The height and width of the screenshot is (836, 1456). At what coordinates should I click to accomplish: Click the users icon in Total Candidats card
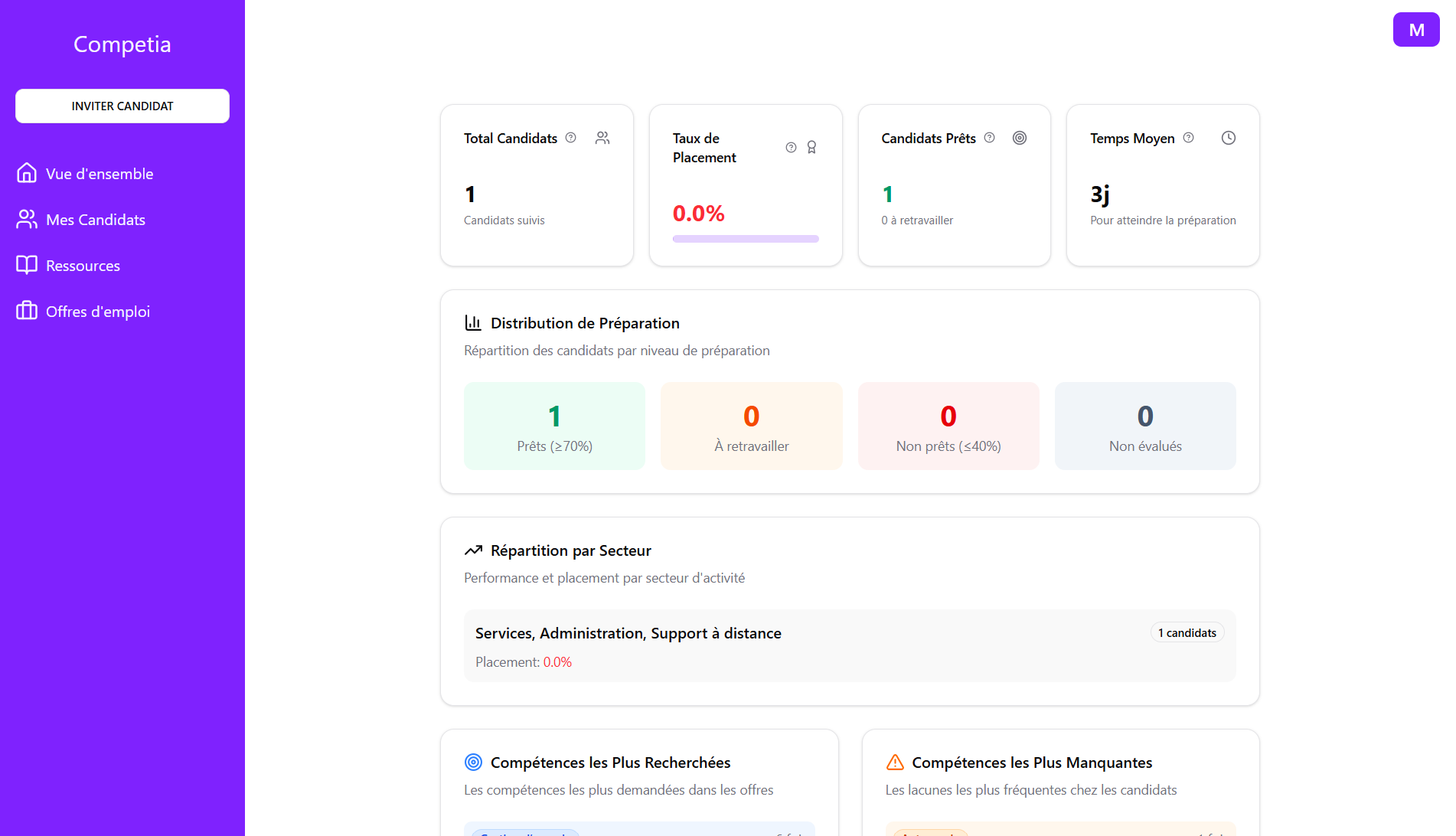click(x=602, y=138)
